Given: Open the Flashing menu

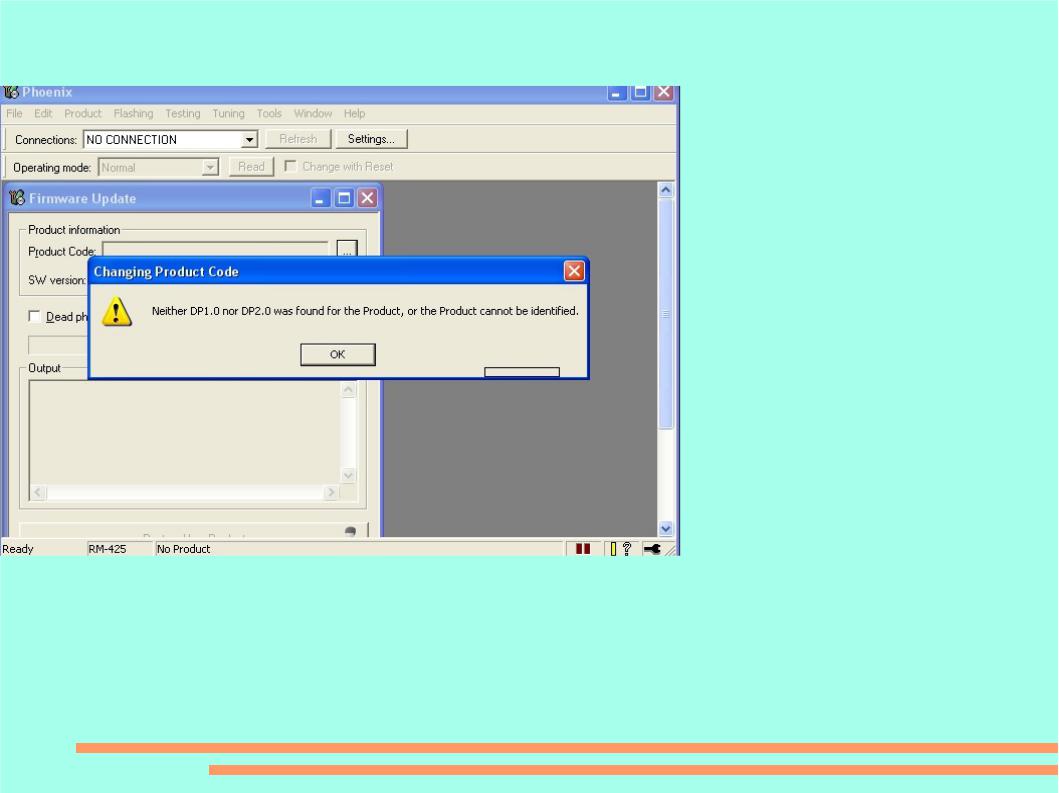Looking at the screenshot, I should tap(133, 113).
